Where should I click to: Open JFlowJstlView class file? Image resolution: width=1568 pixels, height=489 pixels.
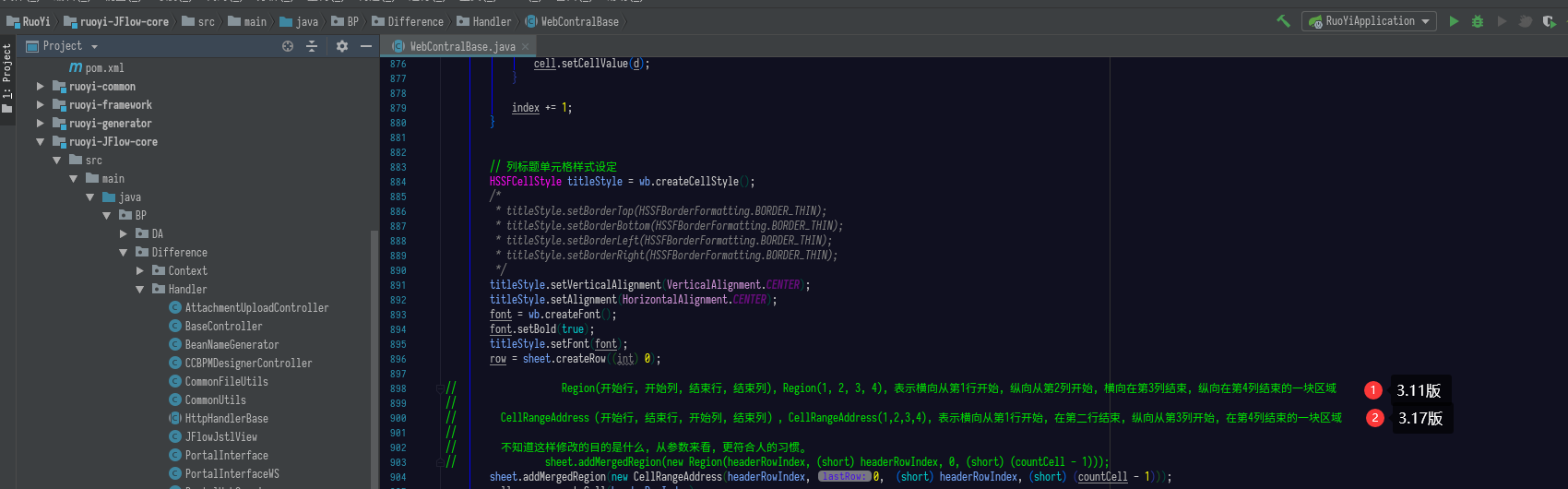pyautogui.click(x=212, y=437)
